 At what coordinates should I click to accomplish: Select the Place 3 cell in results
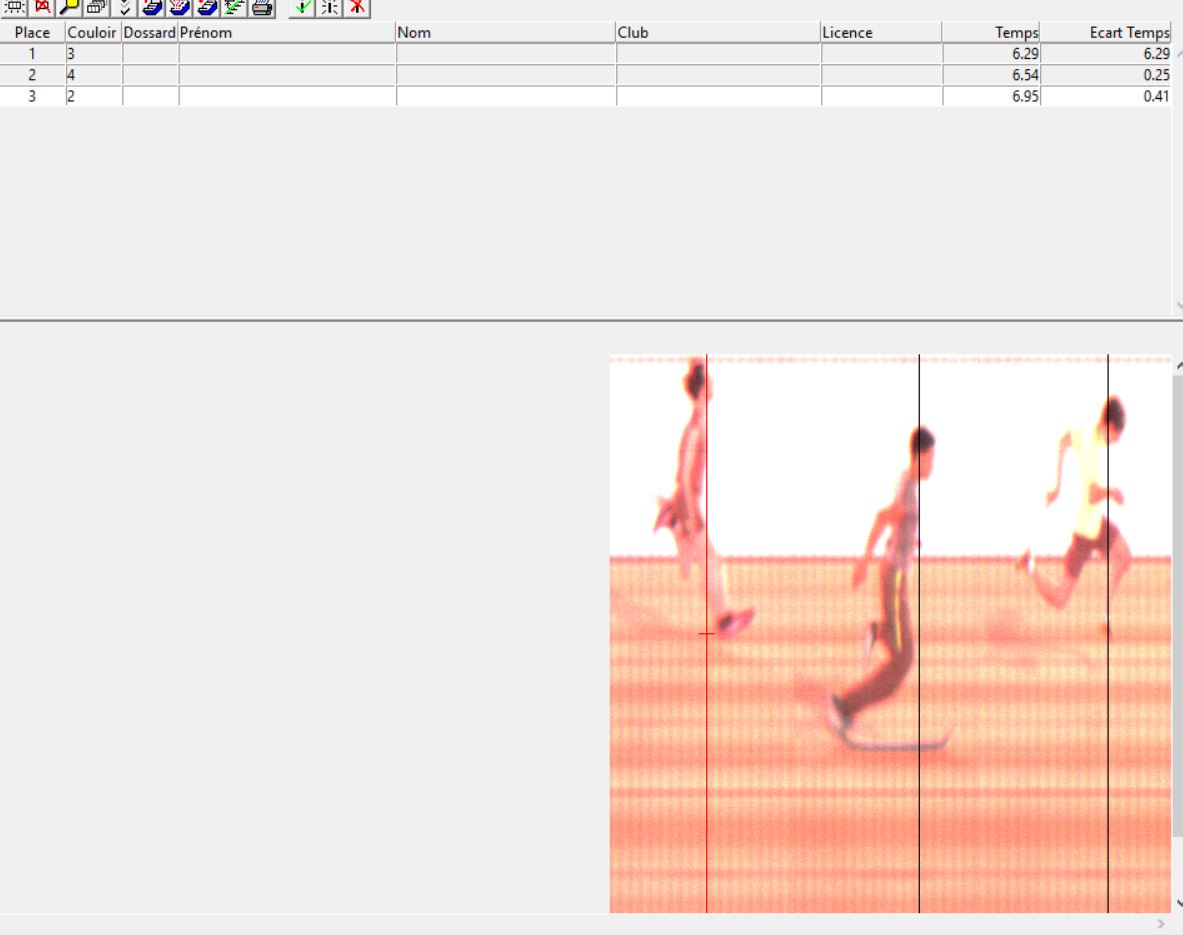tap(32, 96)
